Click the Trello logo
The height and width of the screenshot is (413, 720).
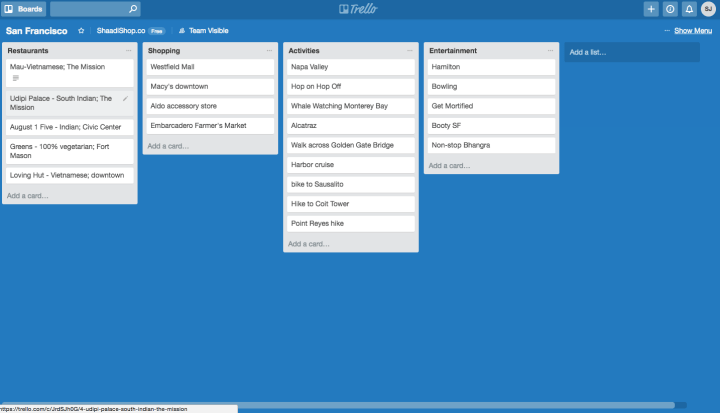359,9
